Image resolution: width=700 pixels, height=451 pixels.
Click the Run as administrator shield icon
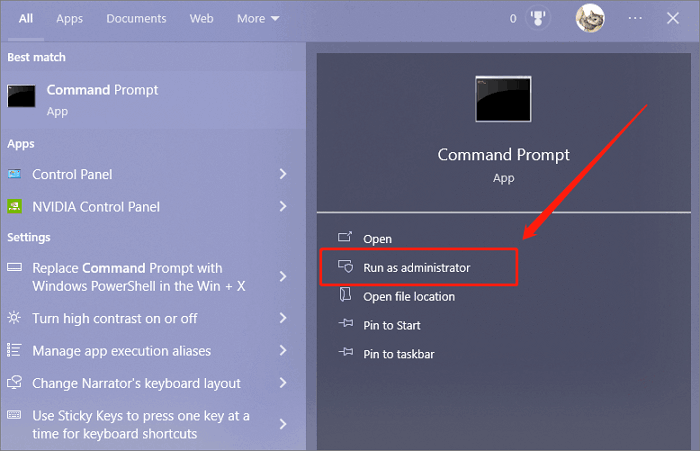click(345, 266)
